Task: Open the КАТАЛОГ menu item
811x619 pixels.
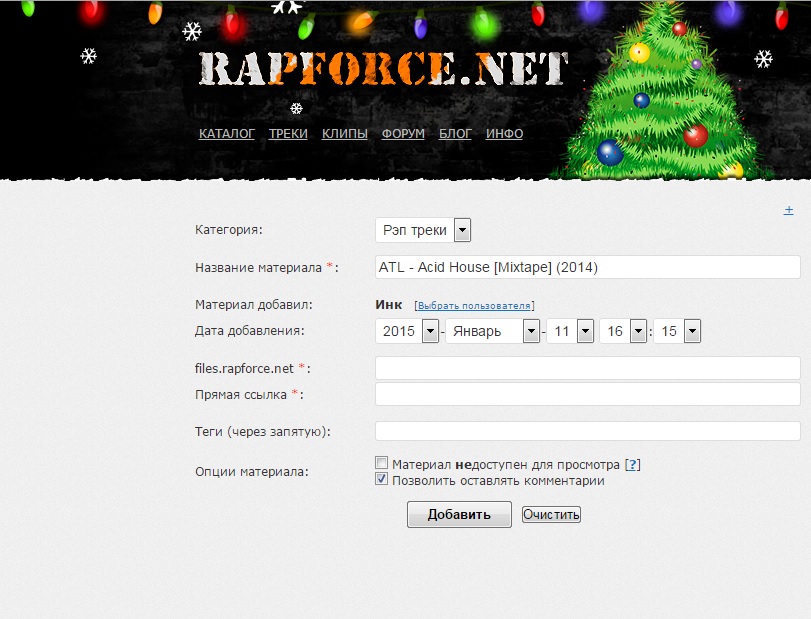Action: 227,133
